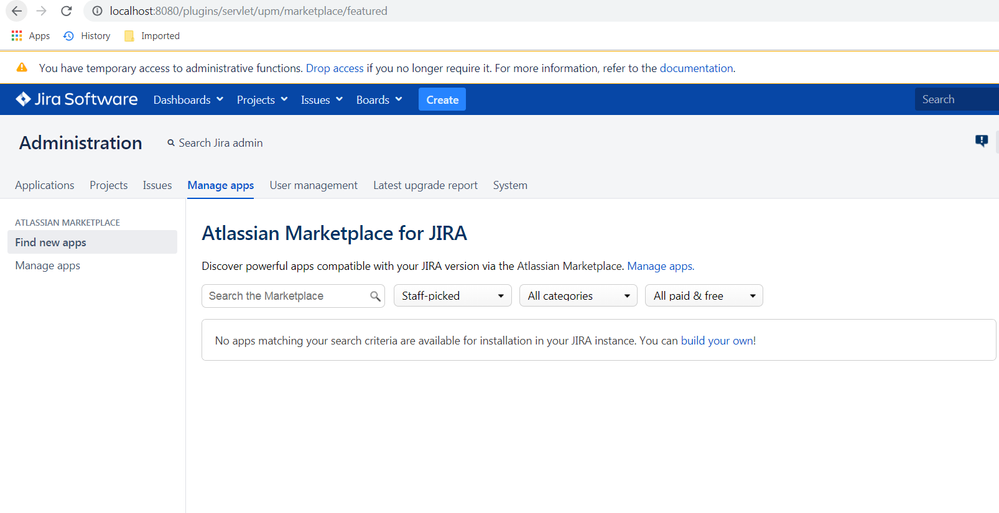Switch to the Applications admin tab
This screenshot has height=513, width=999.
tap(45, 185)
